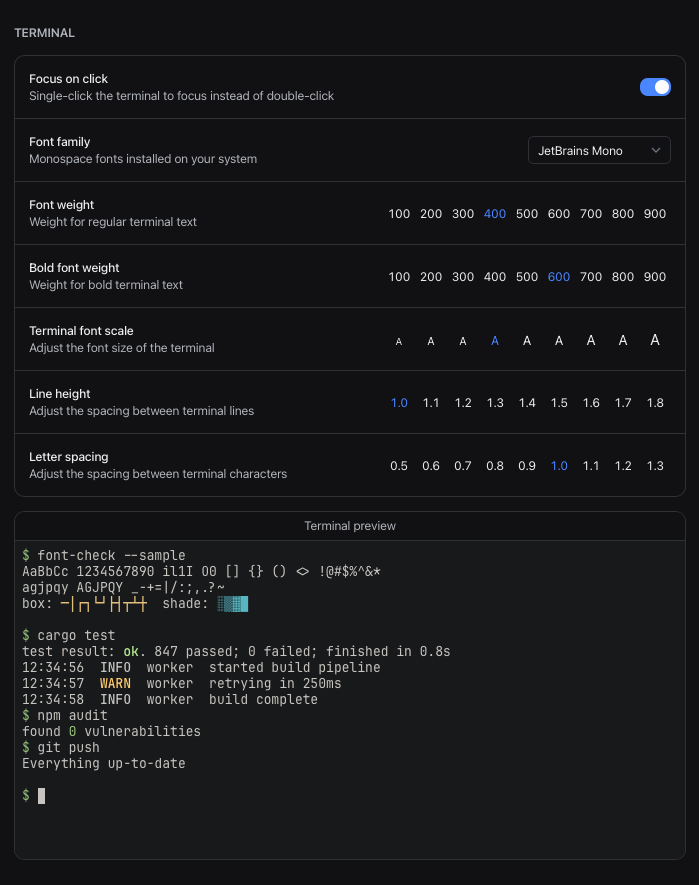Set Font weight to 100
This screenshot has width=699, height=885.
tap(399, 214)
